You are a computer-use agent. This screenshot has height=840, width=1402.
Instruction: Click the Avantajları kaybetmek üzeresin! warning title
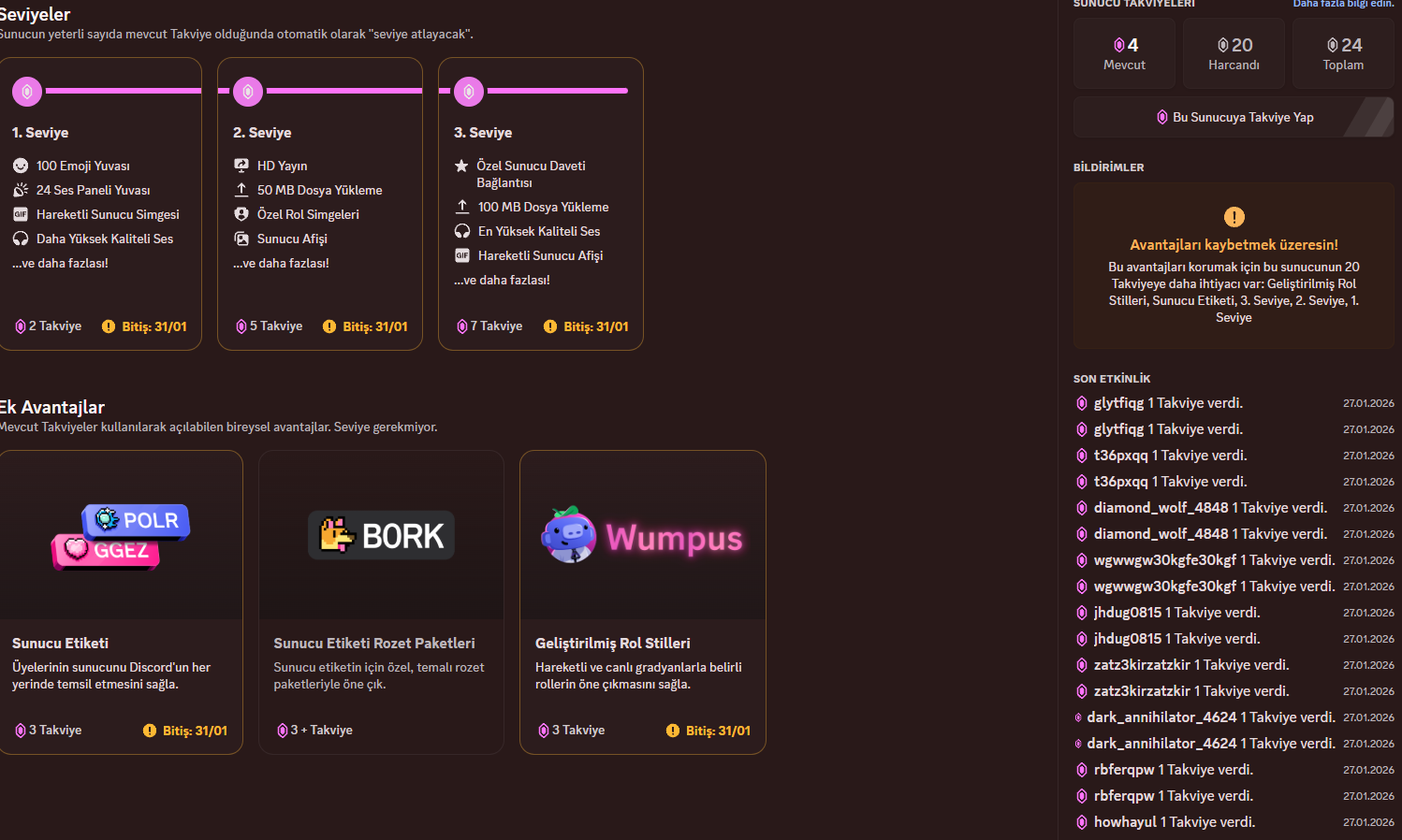tap(1234, 245)
